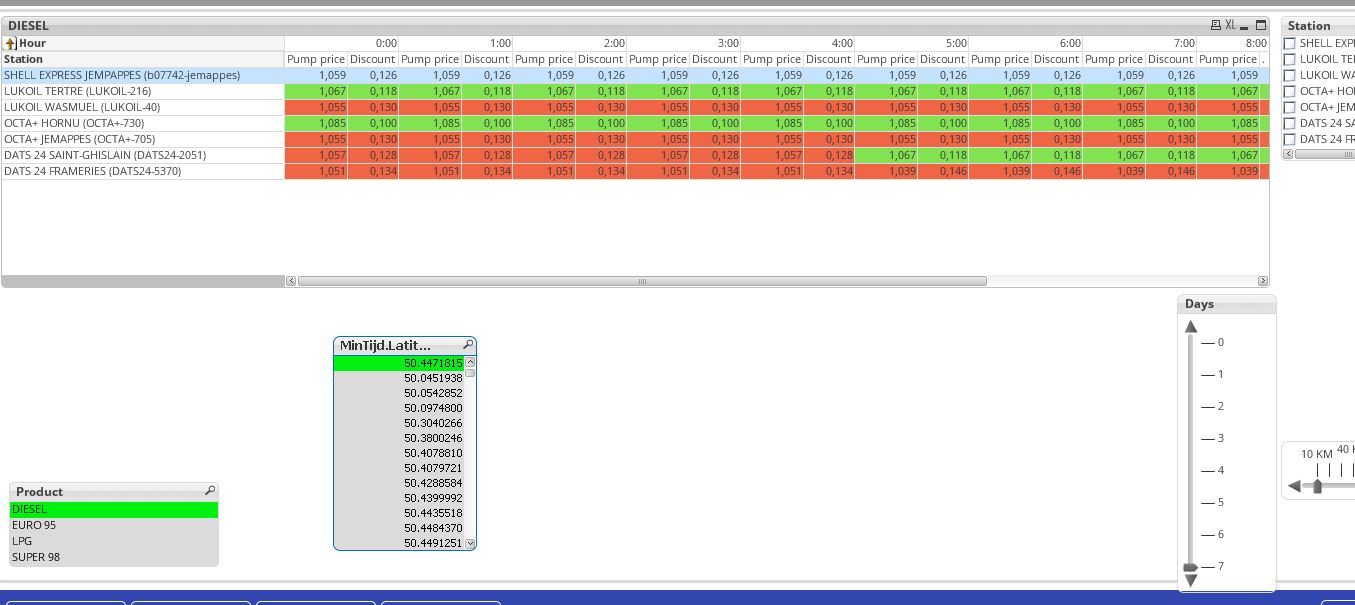Select latitude value 50.0974800
The height and width of the screenshot is (605, 1355).
tap(399, 408)
